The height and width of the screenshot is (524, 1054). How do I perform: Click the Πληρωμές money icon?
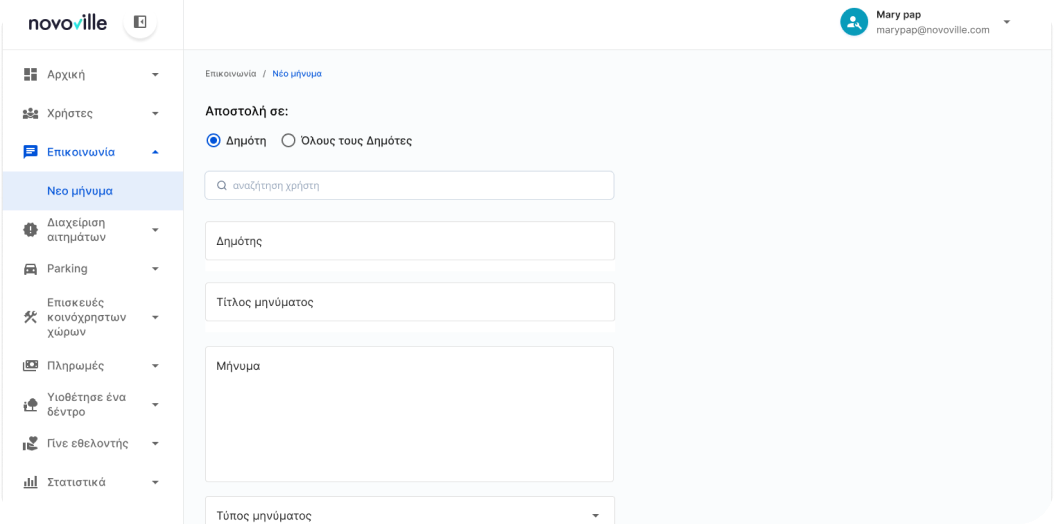(30, 366)
